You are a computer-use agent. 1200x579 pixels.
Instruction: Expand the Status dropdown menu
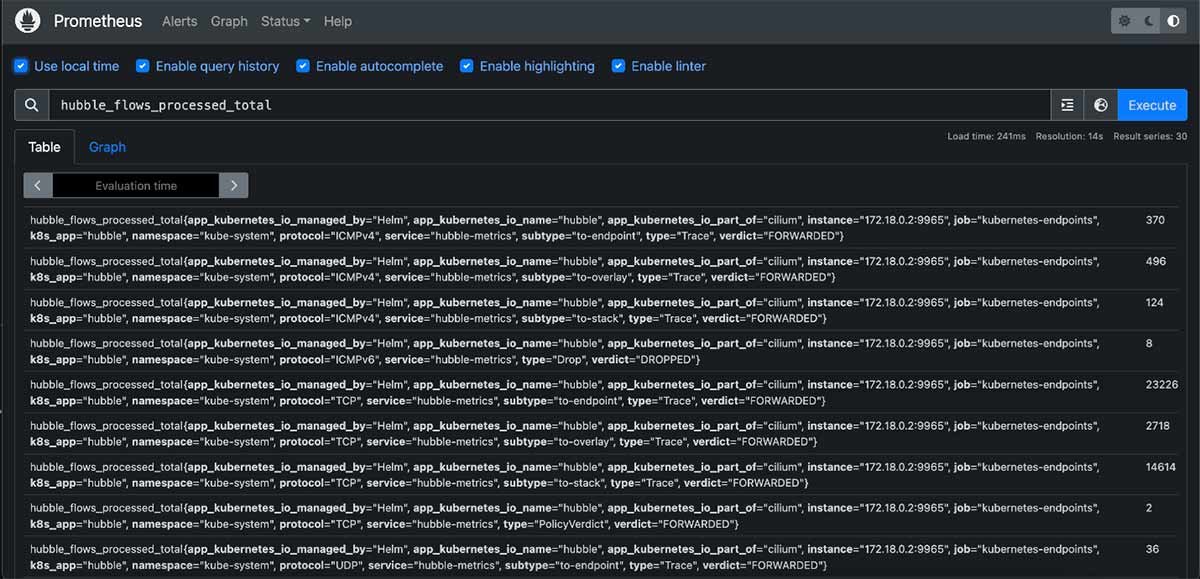click(x=285, y=21)
